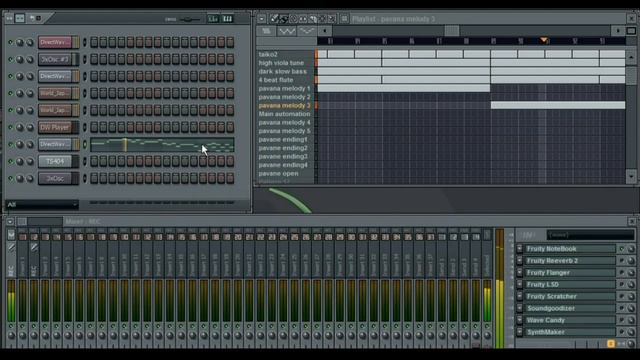Mute the DW Player channel
This screenshot has height=360, width=640.
click(x=10, y=127)
